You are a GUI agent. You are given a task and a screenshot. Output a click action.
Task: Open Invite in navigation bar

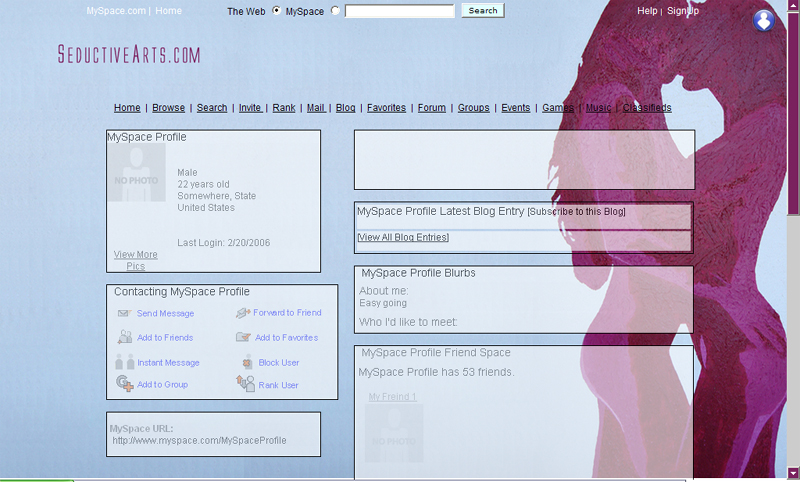251,108
